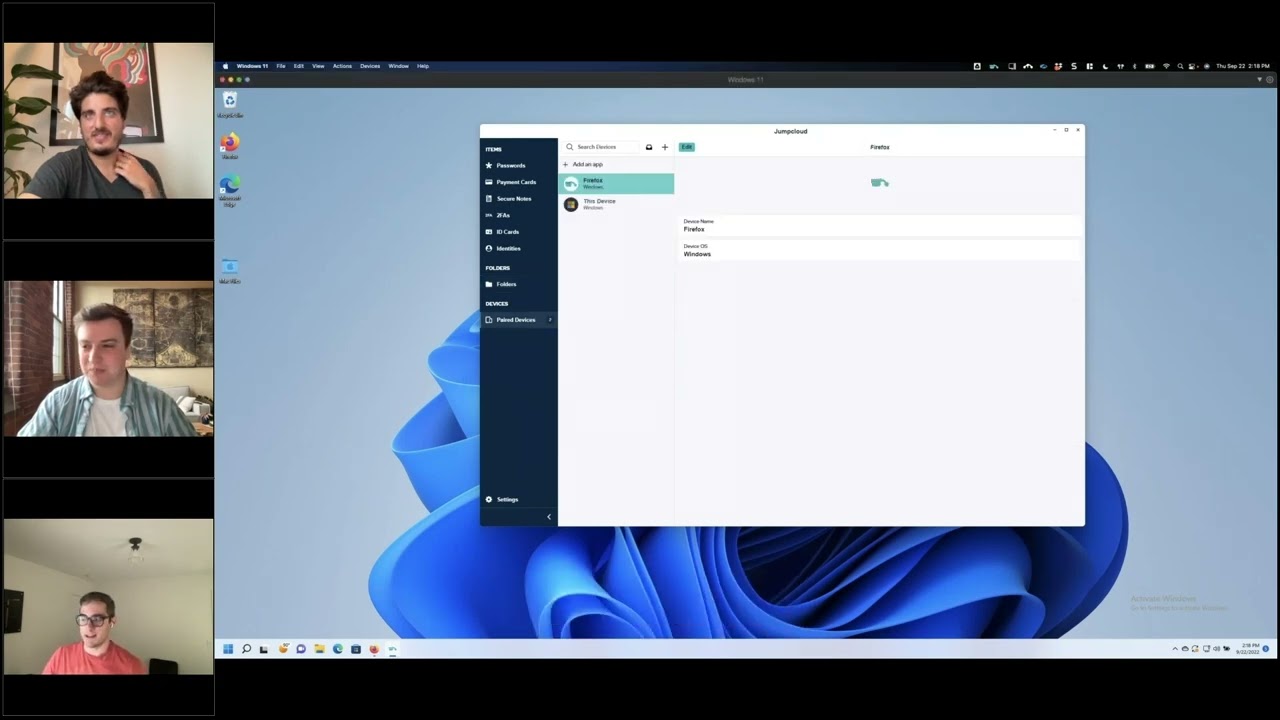The height and width of the screenshot is (720, 1280).
Task: Click the inbox tray icon beside search
Action: [x=649, y=147]
